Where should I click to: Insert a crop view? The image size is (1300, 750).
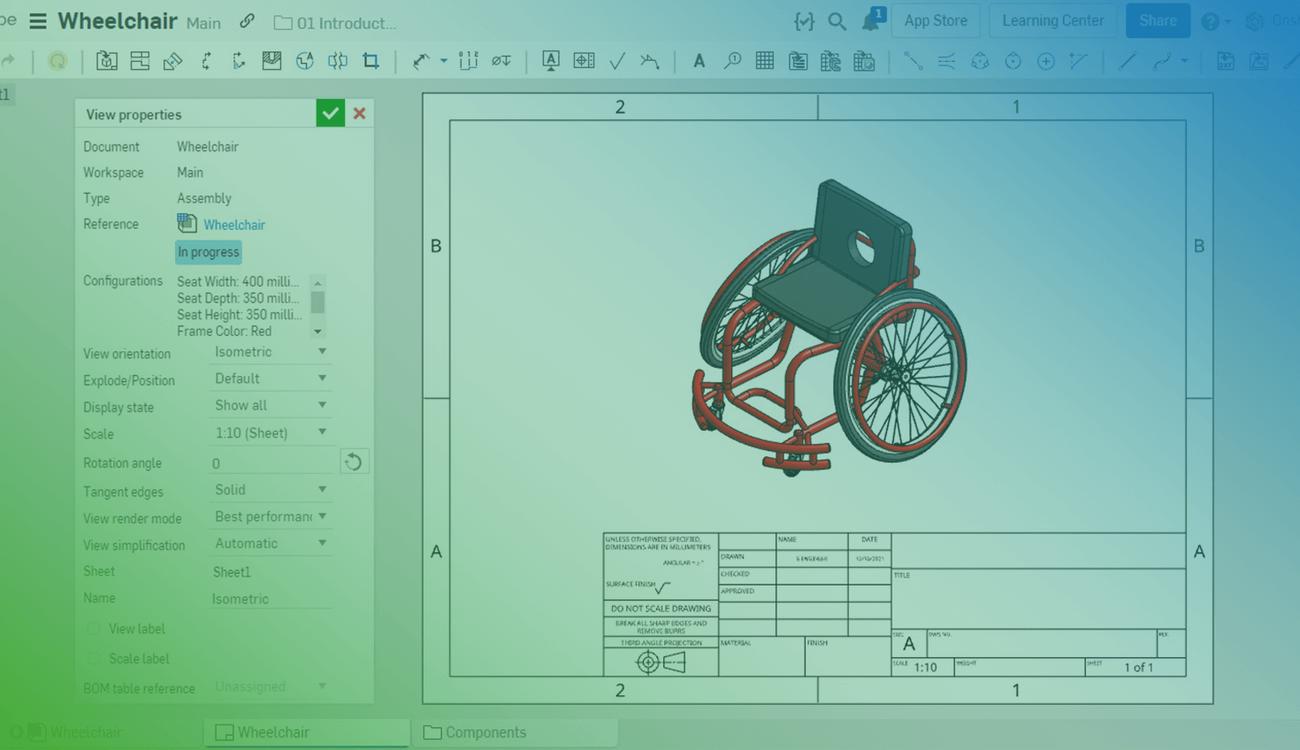point(371,61)
